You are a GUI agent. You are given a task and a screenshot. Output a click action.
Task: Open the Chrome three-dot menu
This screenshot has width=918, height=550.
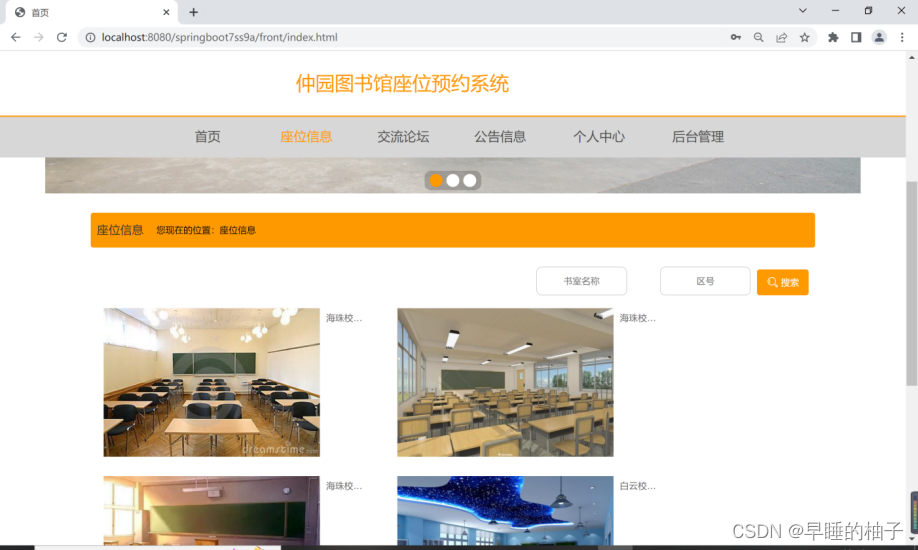(902, 37)
